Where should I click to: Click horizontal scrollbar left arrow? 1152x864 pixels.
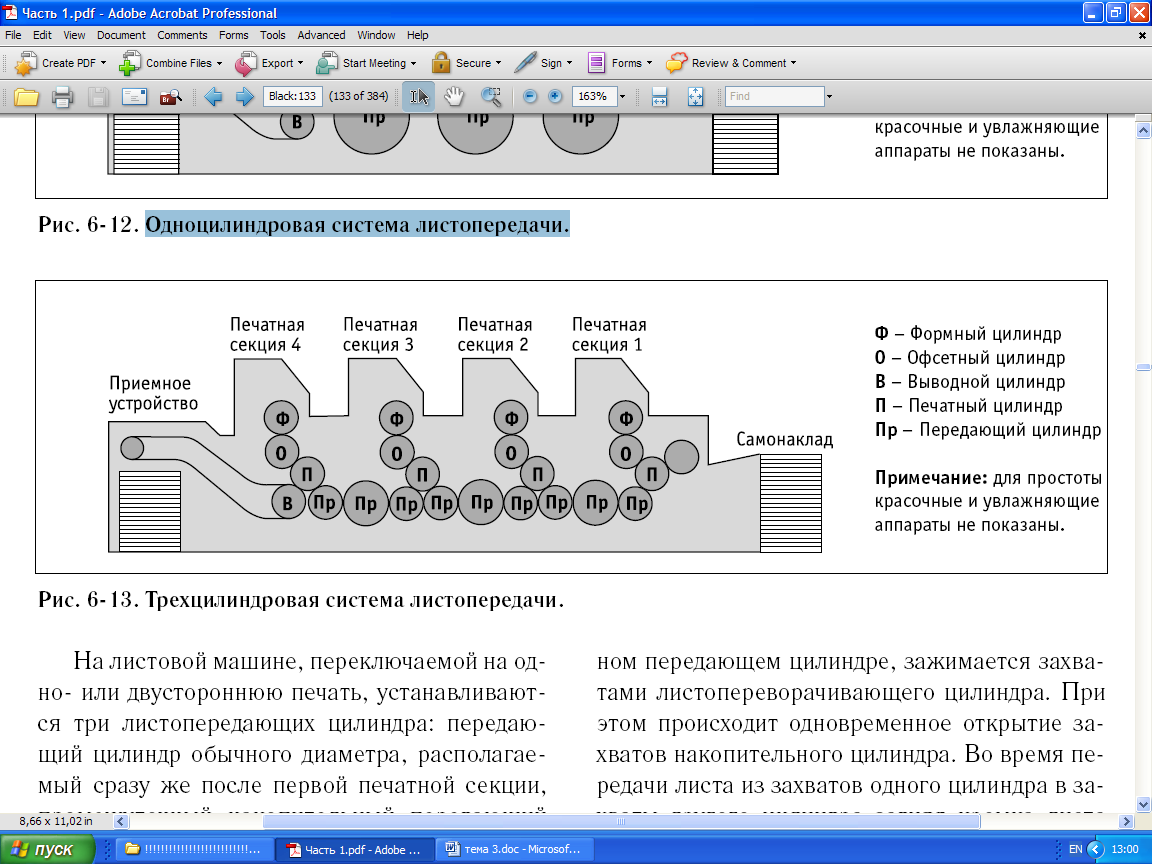coord(120,821)
